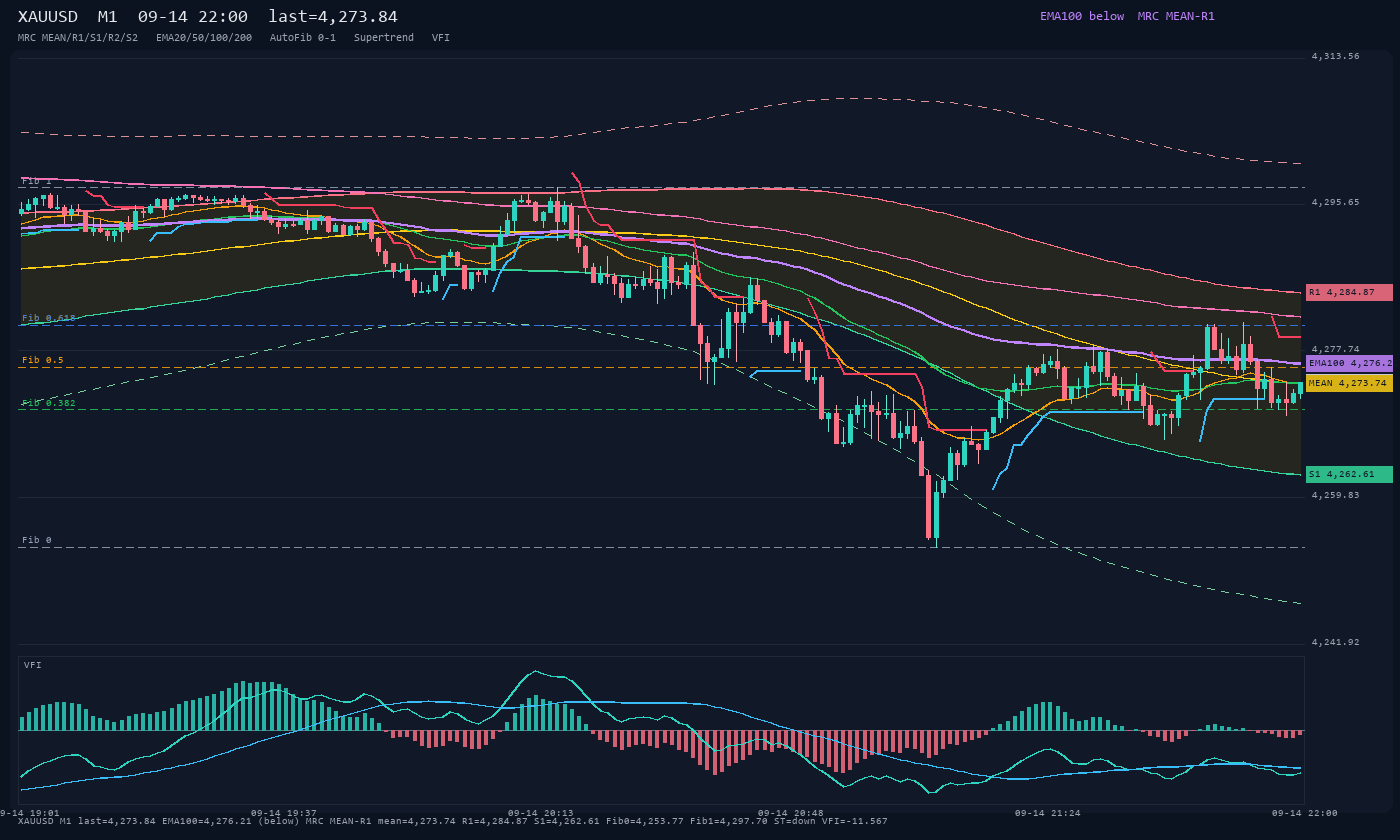
Task: Click the 09-14 22:00 timestamp in the title
Action: [193, 17]
